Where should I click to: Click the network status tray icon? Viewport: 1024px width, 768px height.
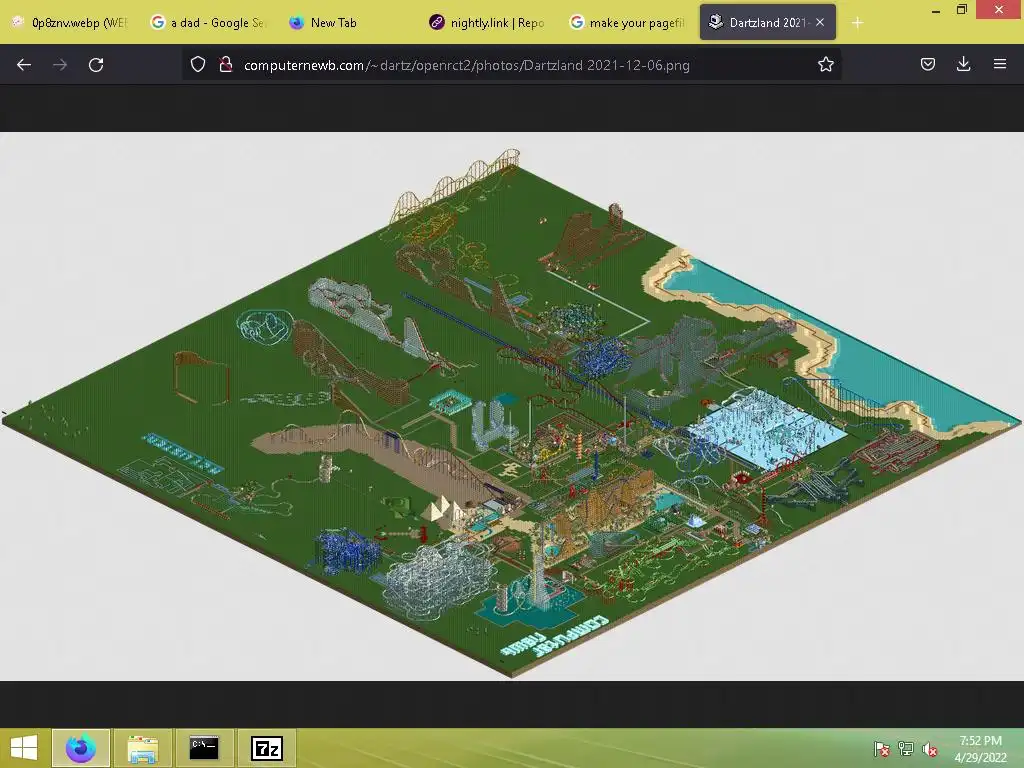pyautogui.click(x=906, y=749)
